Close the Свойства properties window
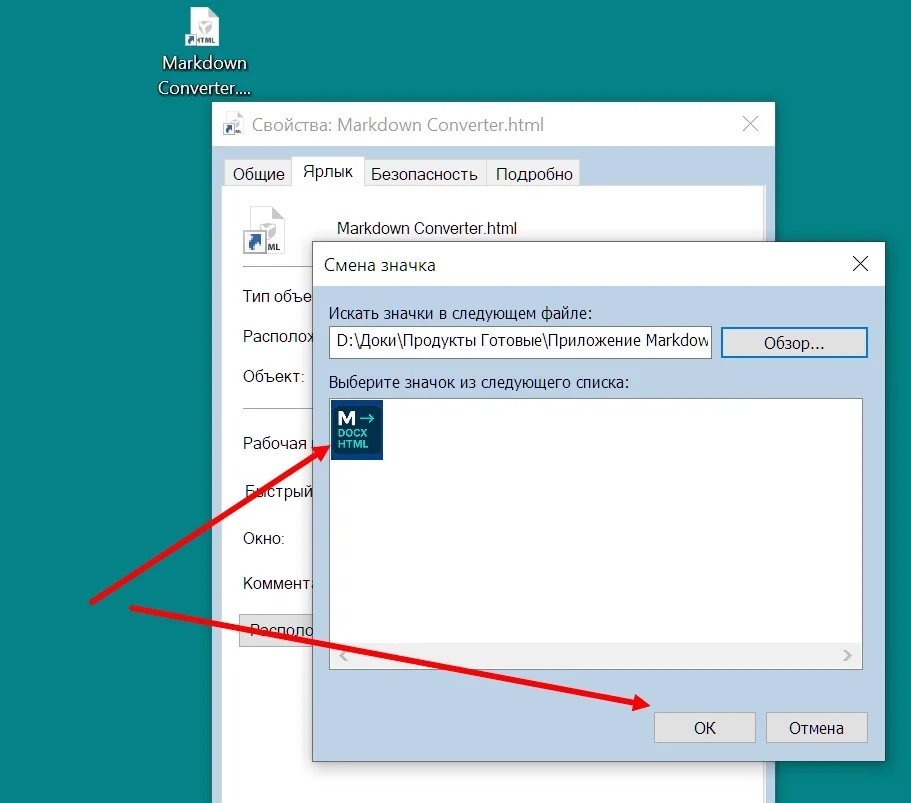Viewport: 911px width, 803px height. coord(750,125)
